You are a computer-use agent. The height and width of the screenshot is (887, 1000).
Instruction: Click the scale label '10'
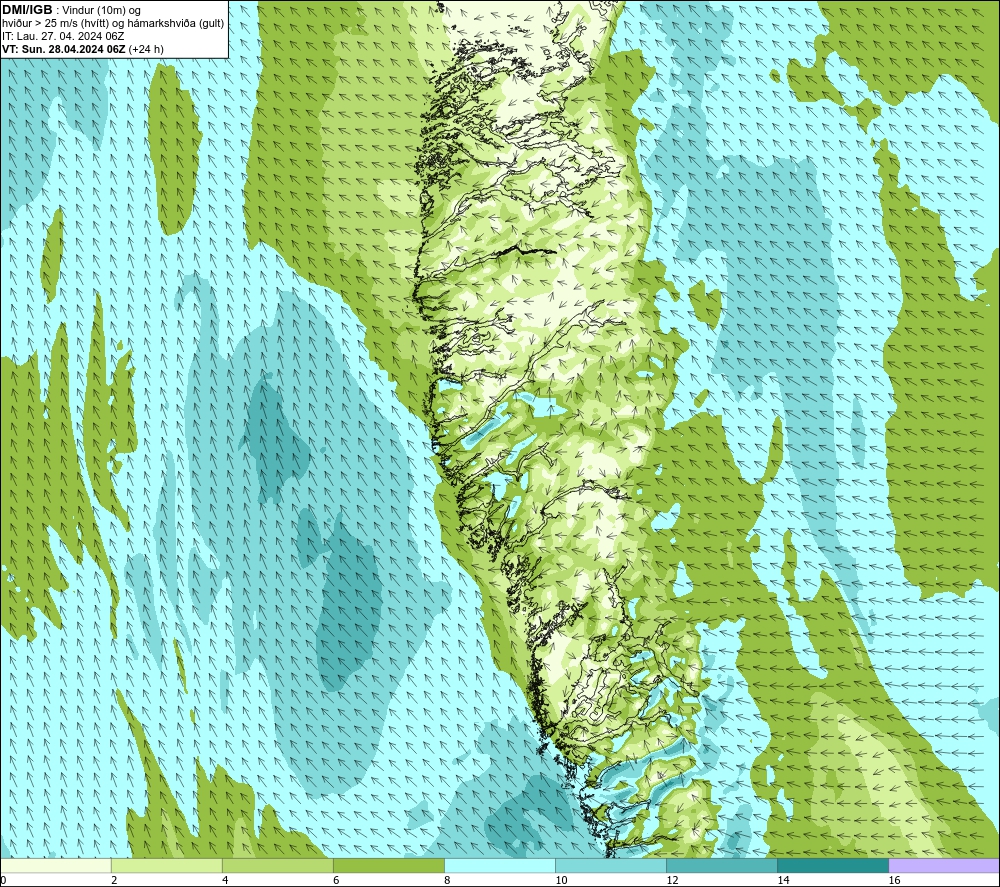561,880
